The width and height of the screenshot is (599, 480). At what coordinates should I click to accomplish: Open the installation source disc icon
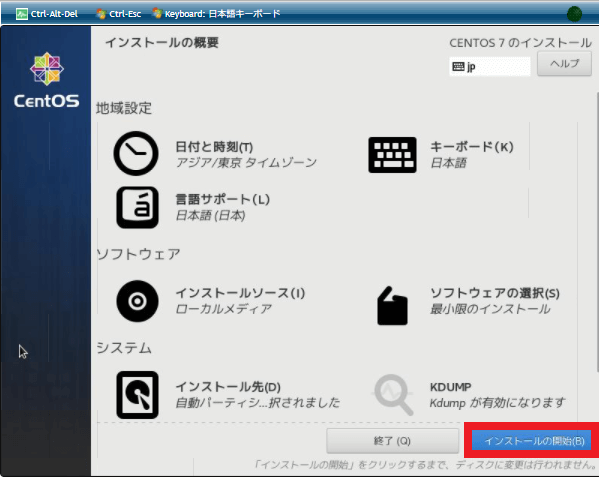tap(137, 301)
